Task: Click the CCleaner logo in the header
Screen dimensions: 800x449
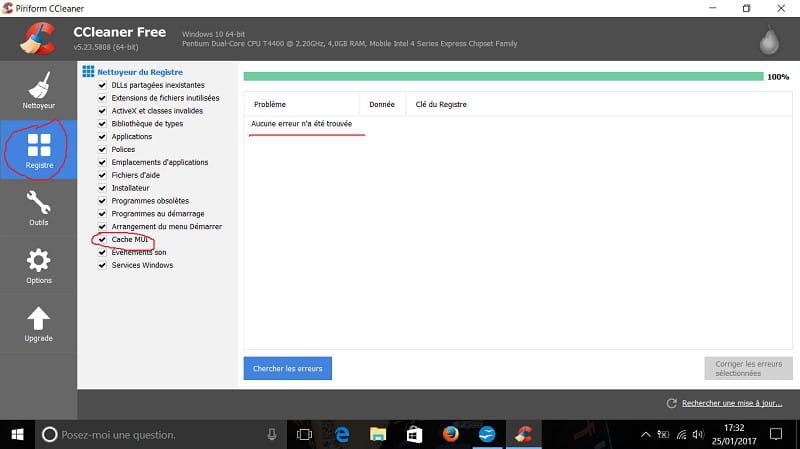Action: (x=38, y=39)
